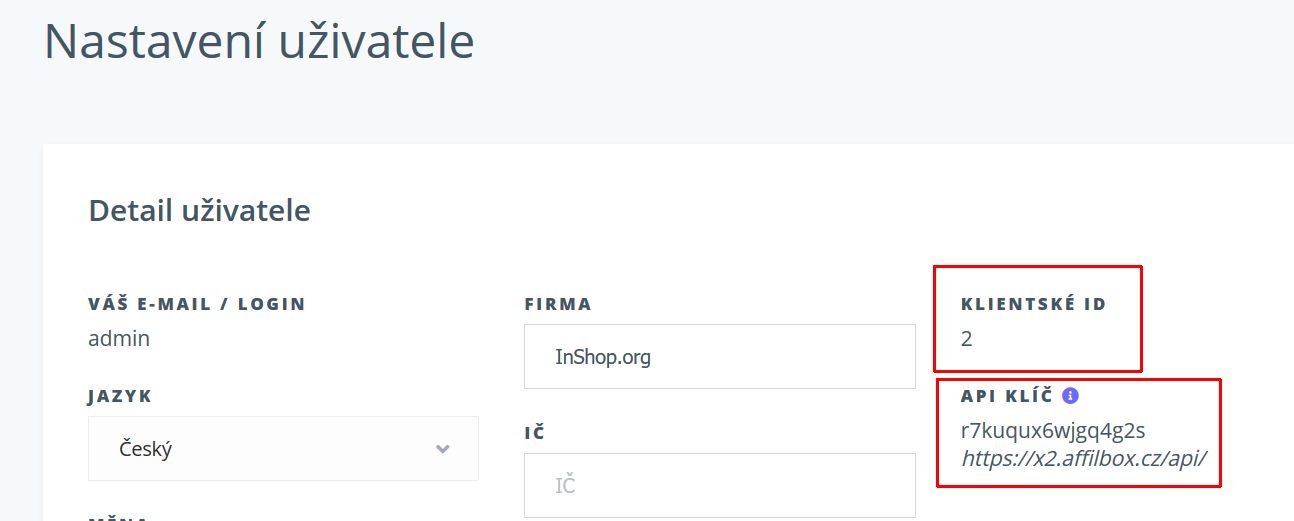Click the FIRMA field label

click(558, 304)
